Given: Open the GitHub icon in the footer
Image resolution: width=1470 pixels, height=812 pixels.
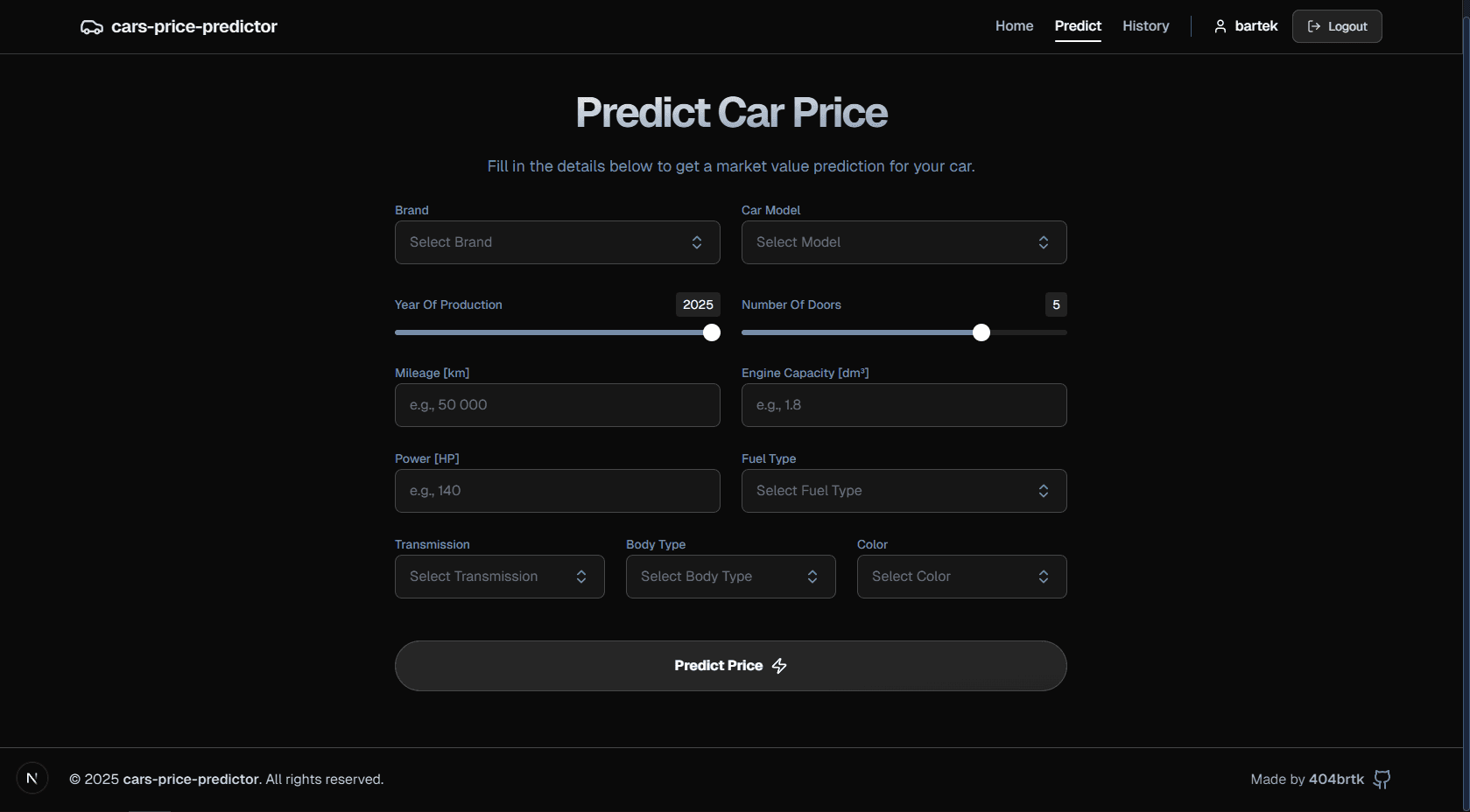Looking at the screenshot, I should pos(1382,779).
